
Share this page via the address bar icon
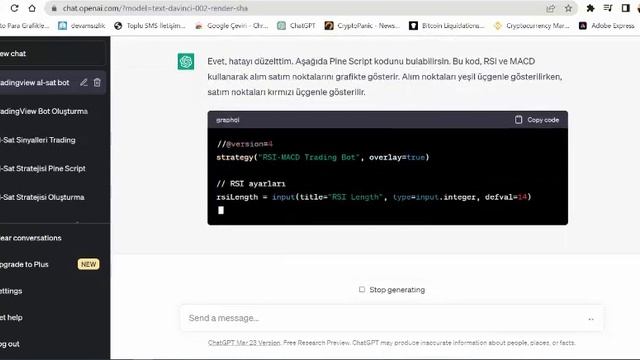(550, 8)
